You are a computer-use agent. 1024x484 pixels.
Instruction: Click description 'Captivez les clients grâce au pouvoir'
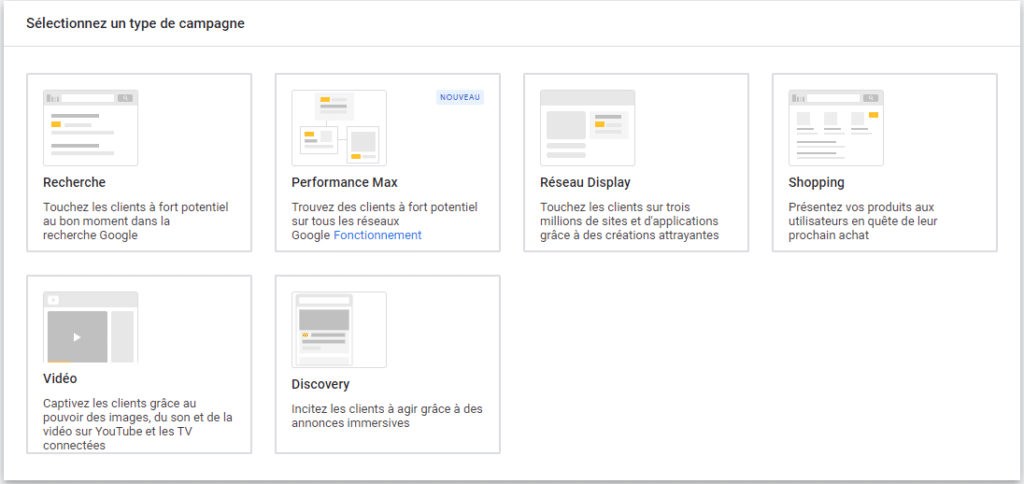(x=138, y=424)
